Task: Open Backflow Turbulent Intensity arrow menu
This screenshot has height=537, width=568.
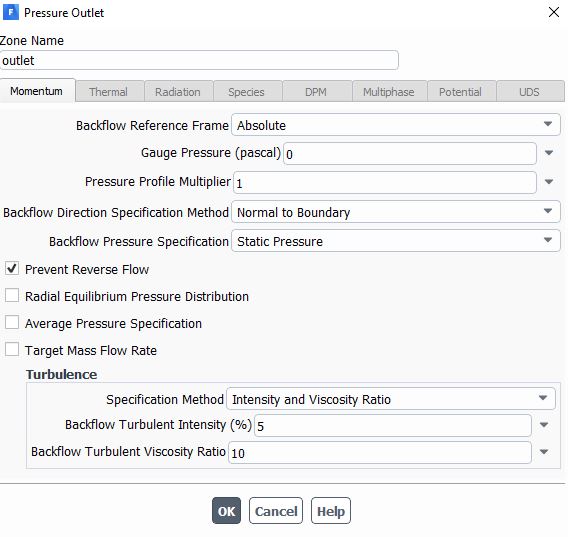Action: 543,425
